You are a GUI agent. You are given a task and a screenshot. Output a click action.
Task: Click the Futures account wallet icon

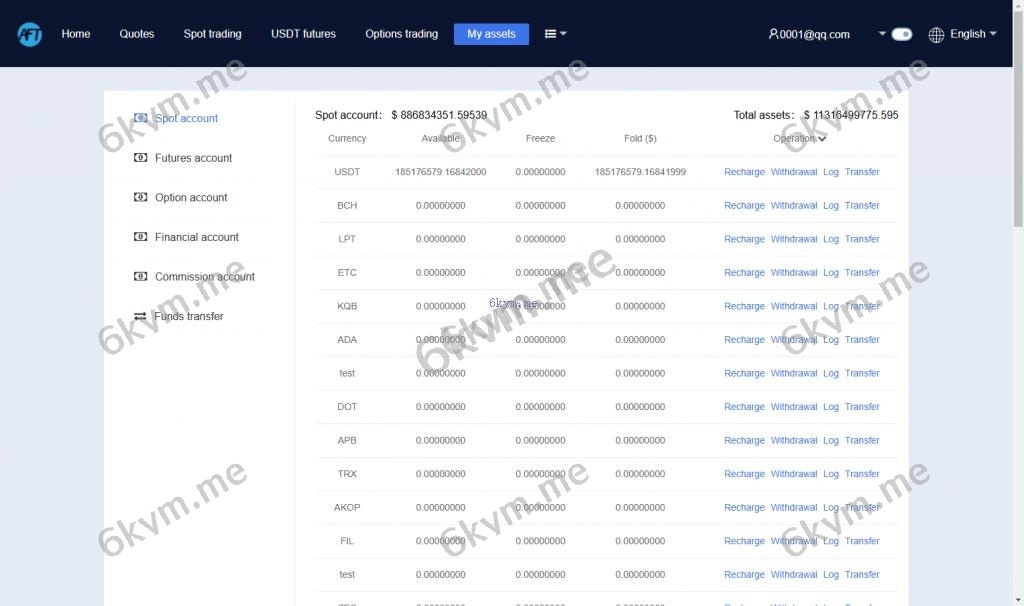[140, 158]
